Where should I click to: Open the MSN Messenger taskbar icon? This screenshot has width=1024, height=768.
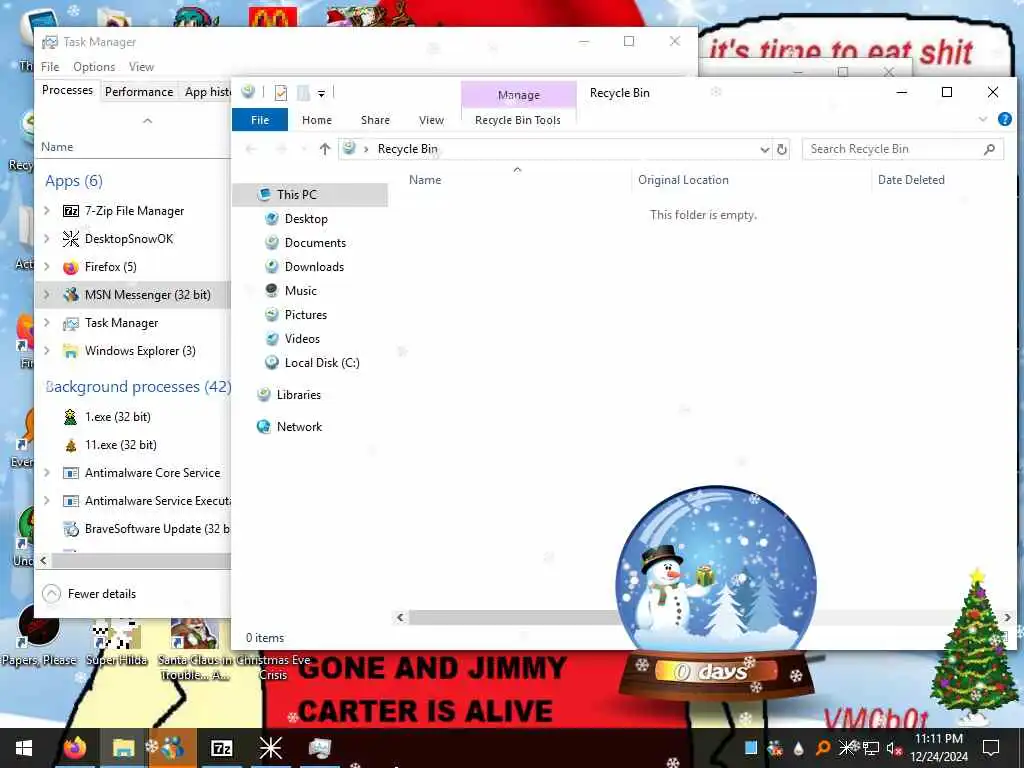tap(172, 747)
